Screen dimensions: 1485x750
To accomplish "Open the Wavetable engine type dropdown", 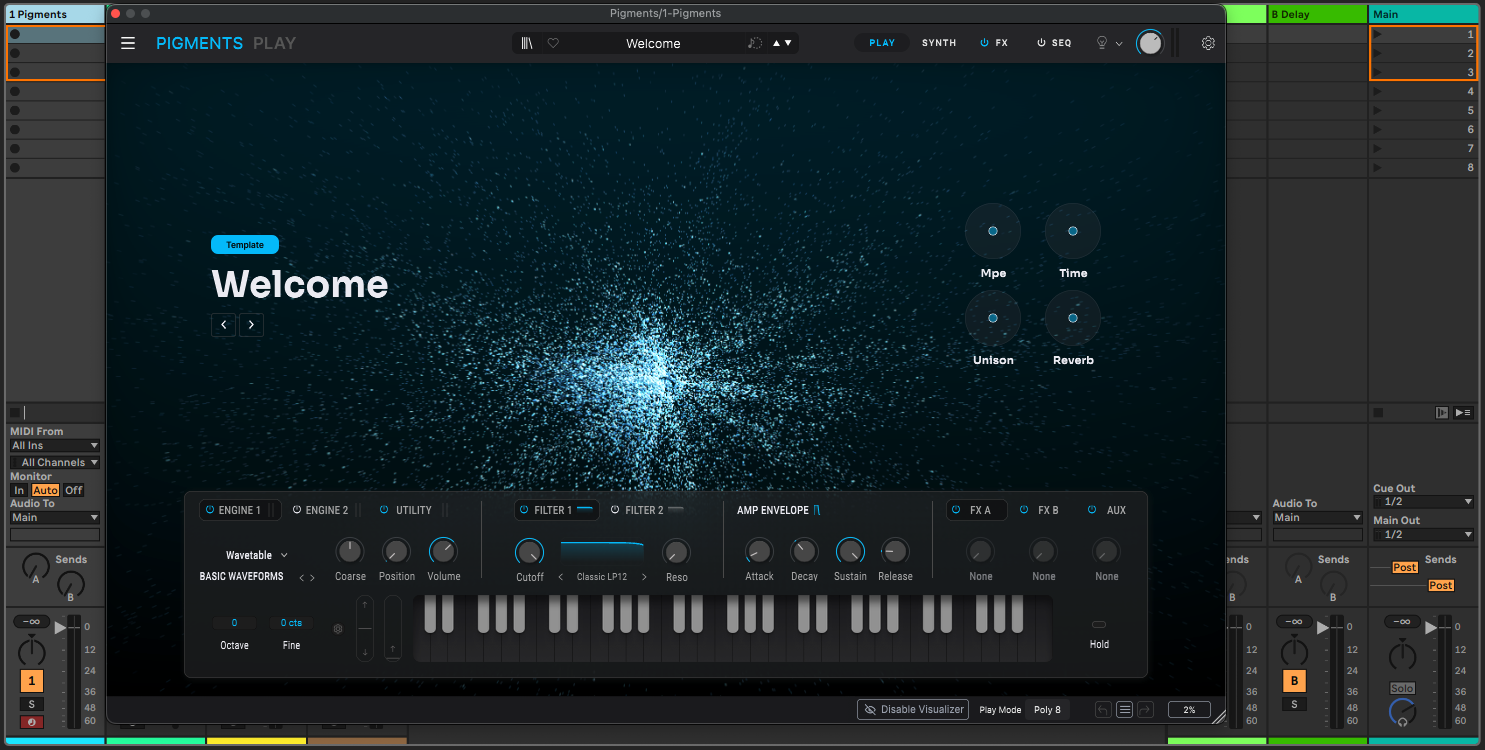I will point(257,555).
